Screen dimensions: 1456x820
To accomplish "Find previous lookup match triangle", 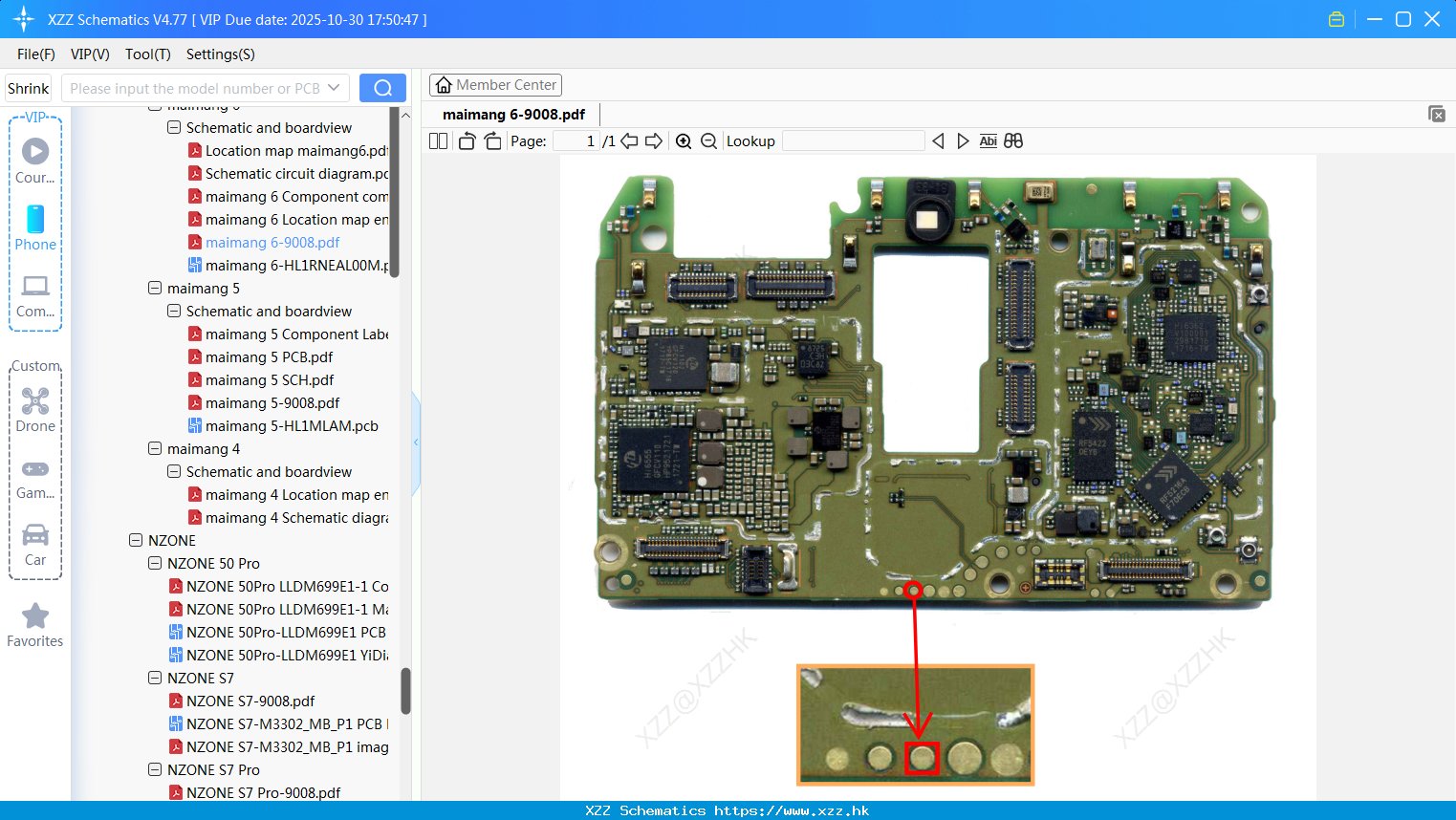I will click(x=938, y=140).
